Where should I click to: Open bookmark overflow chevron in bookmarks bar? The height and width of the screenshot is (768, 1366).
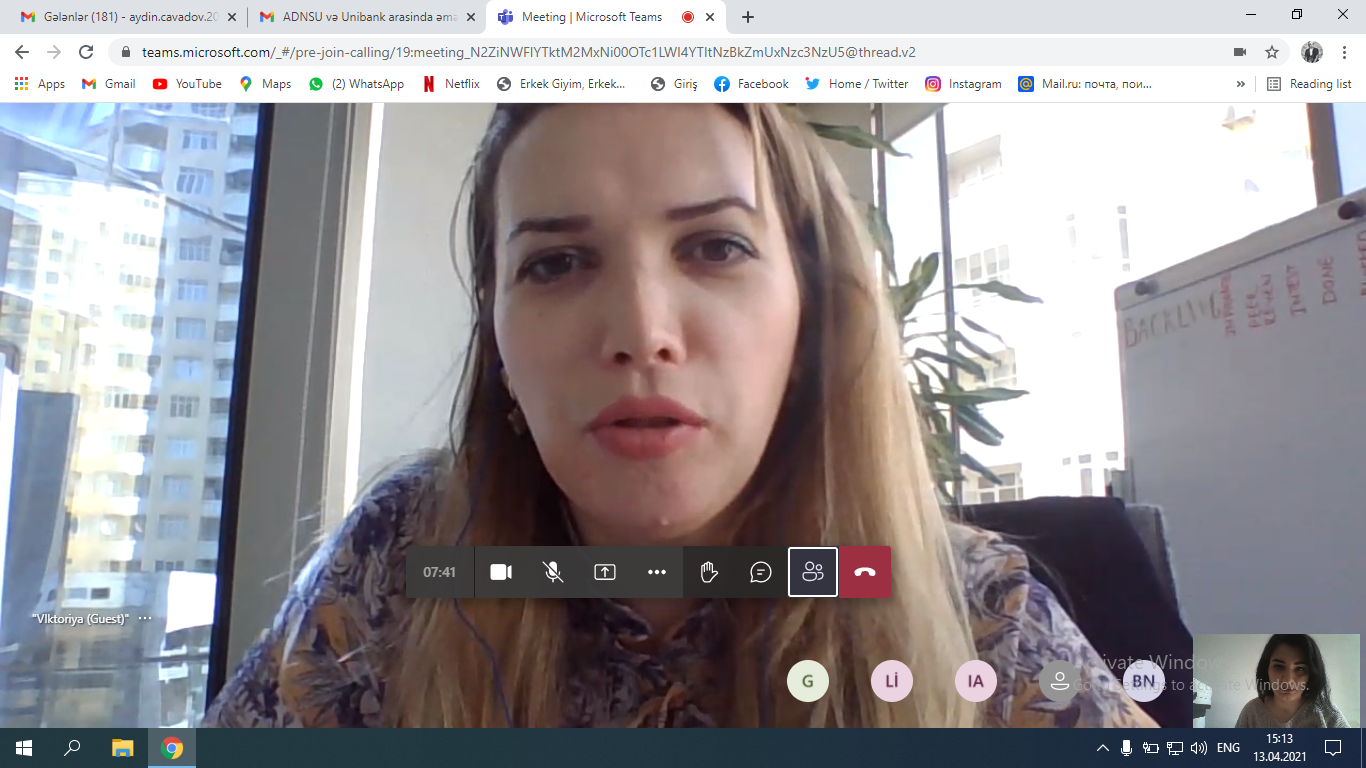coord(1241,84)
